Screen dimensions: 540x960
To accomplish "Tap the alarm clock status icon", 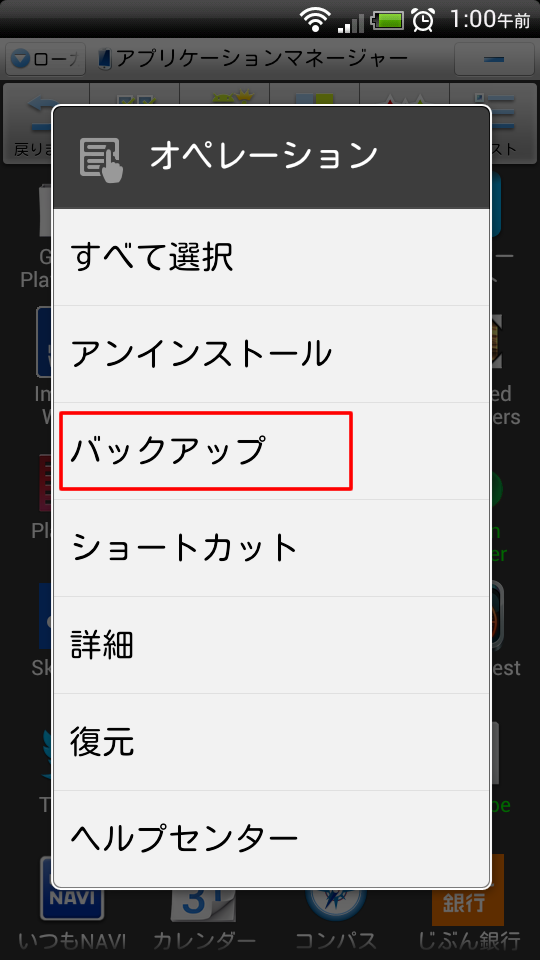I will click(424, 20).
